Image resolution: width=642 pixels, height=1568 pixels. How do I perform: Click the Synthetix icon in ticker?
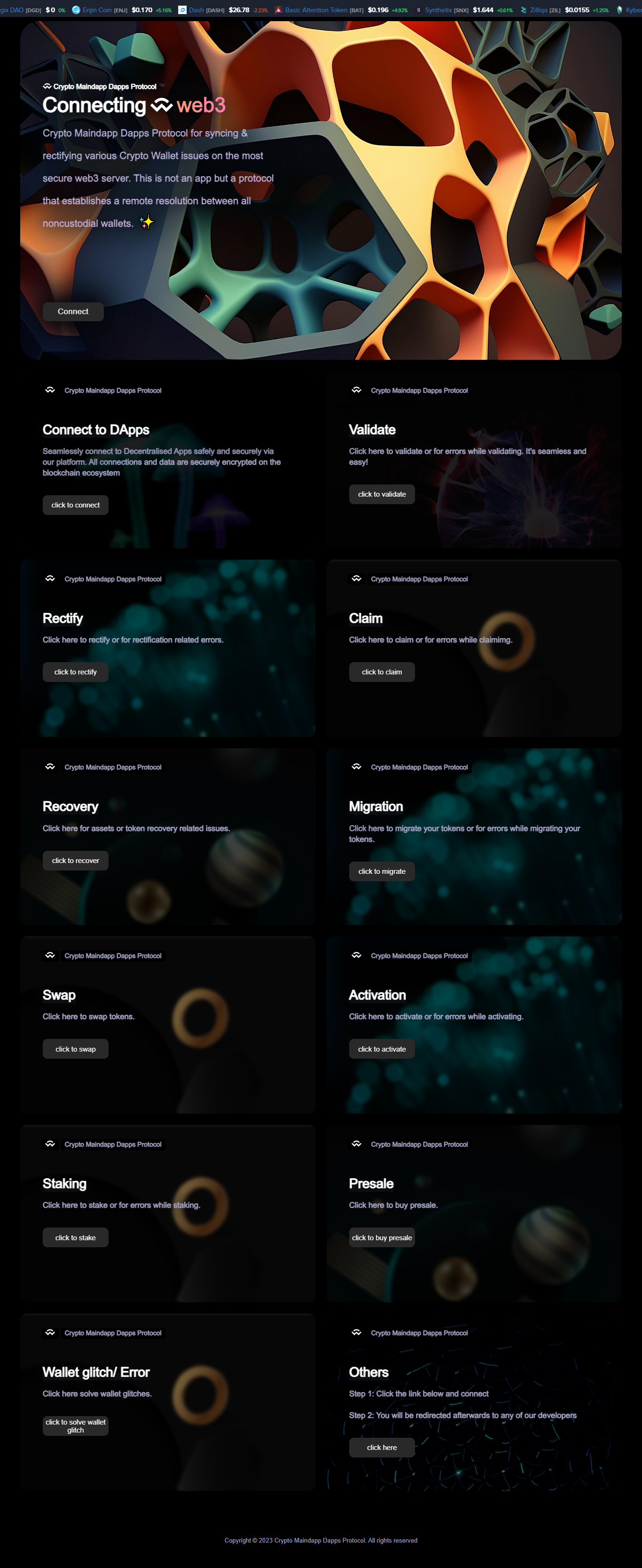click(x=419, y=10)
